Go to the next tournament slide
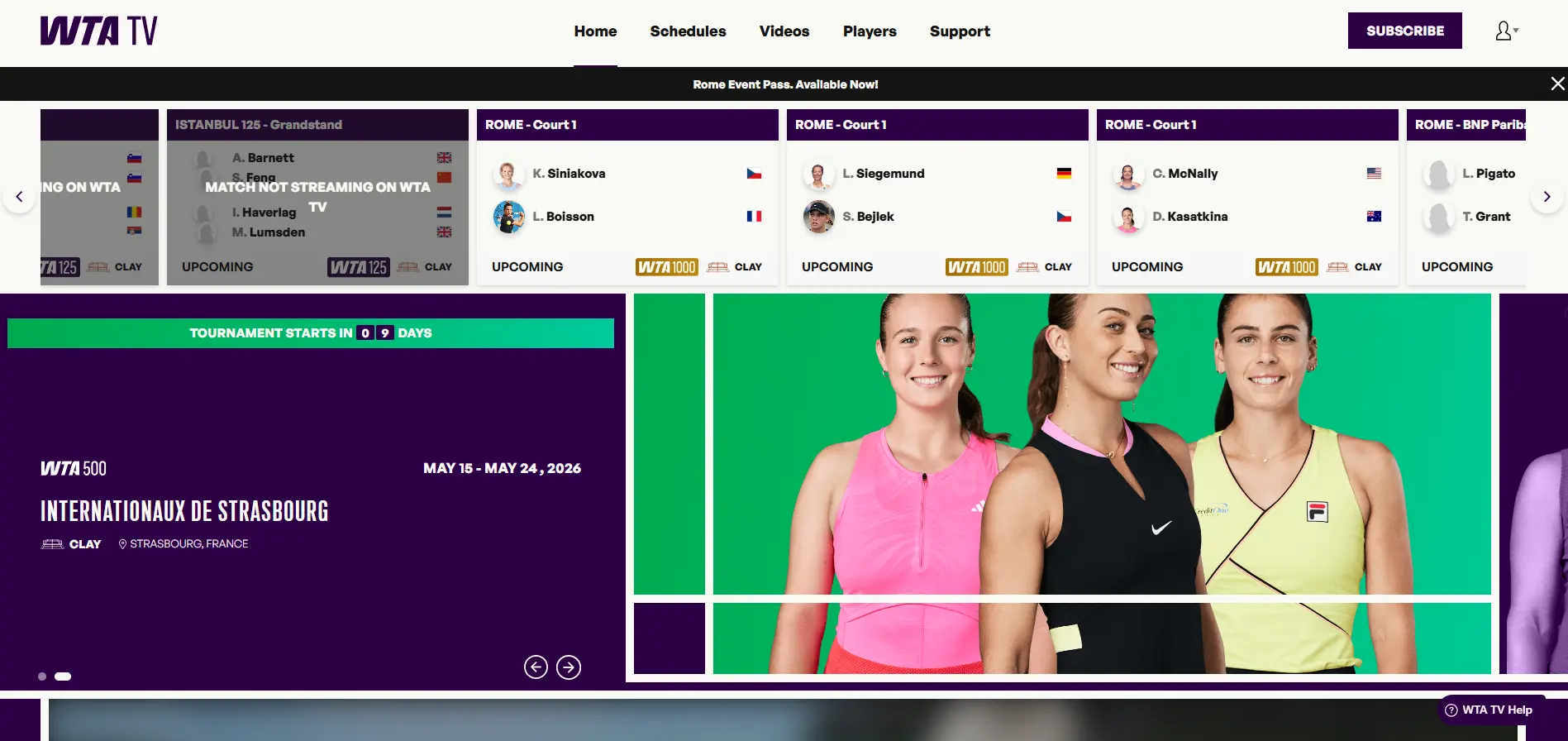The height and width of the screenshot is (741, 1568). [x=569, y=667]
